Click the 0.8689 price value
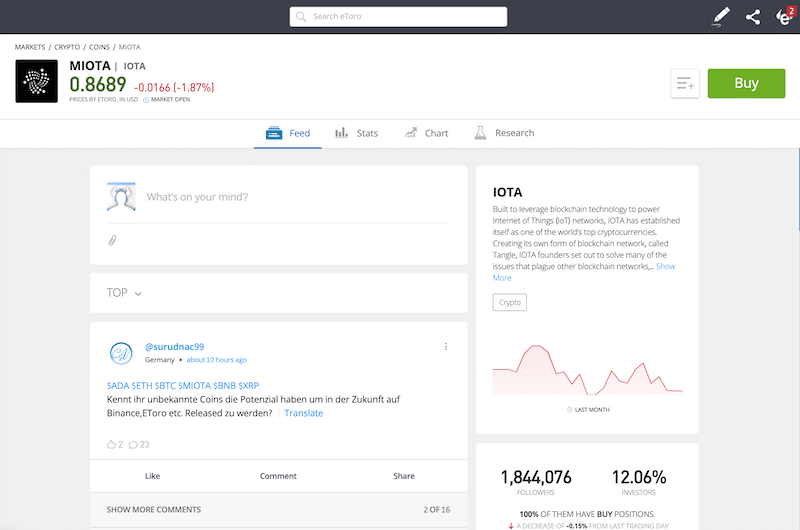The height and width of the screenshot is (530, 800). pos(98,85)
